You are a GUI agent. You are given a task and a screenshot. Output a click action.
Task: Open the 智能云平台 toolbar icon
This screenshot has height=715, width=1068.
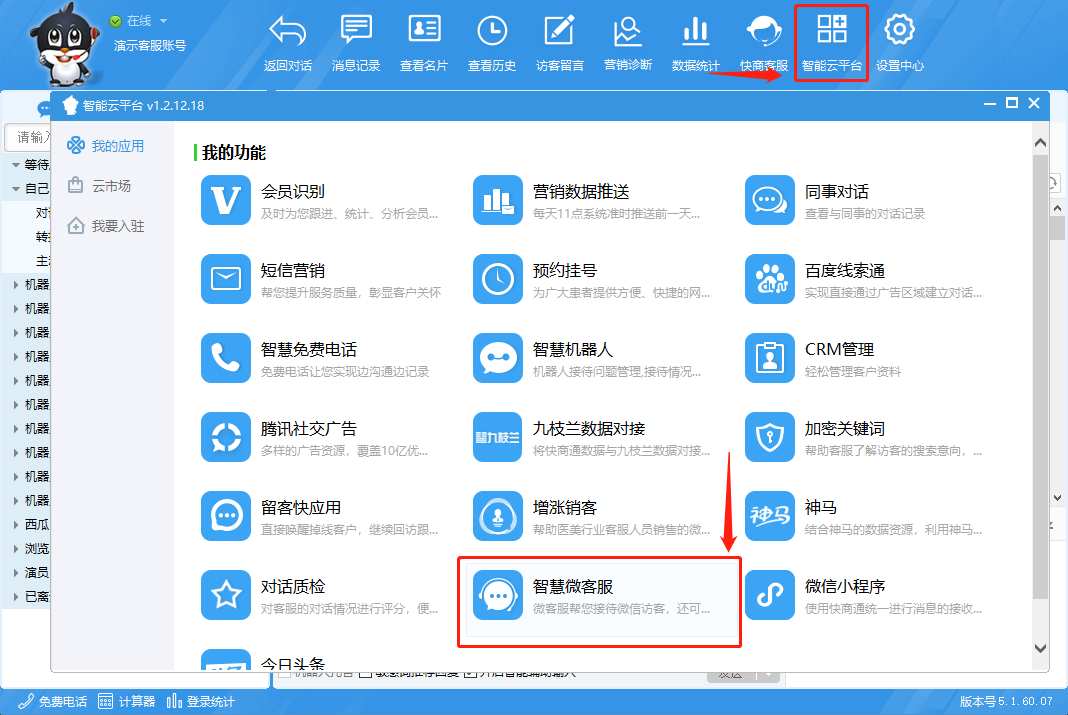pos(831,42)
